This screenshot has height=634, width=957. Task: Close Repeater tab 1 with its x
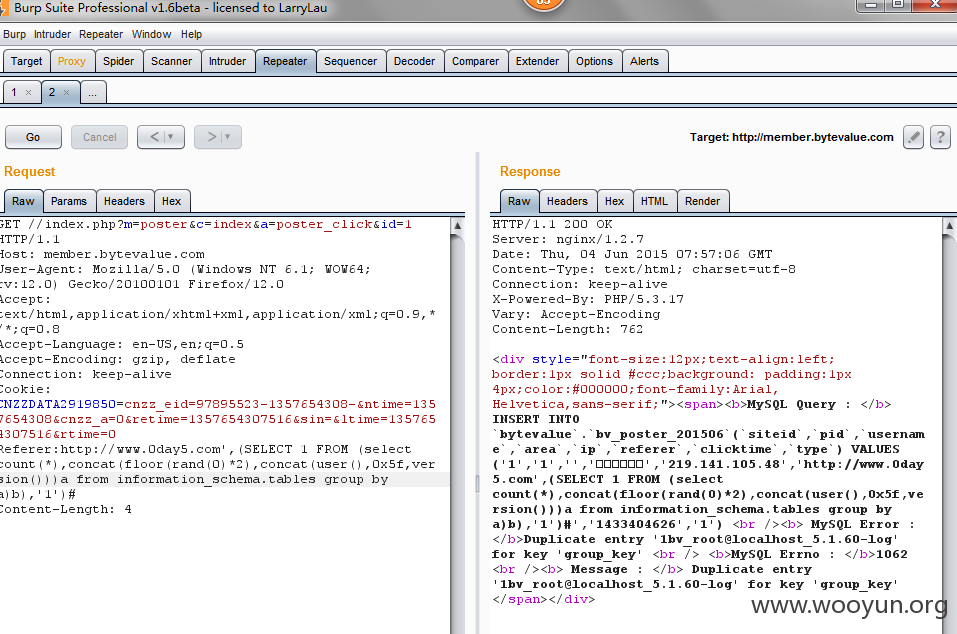(x=28, y=93)
